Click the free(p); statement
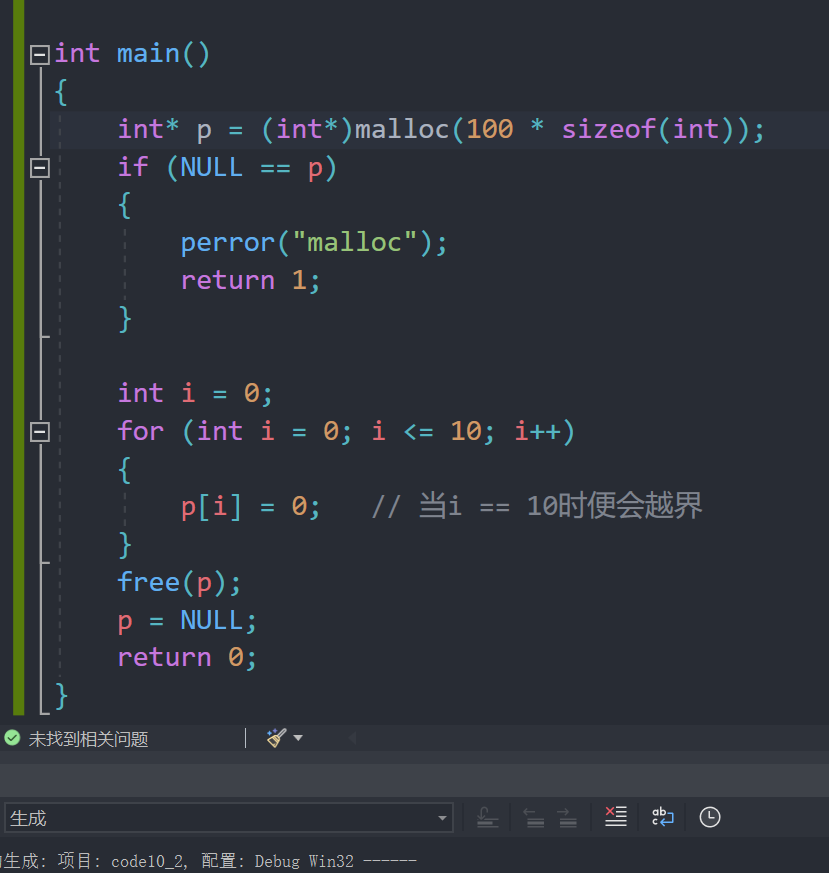This screenshot has height=873, width=829. 179,583
